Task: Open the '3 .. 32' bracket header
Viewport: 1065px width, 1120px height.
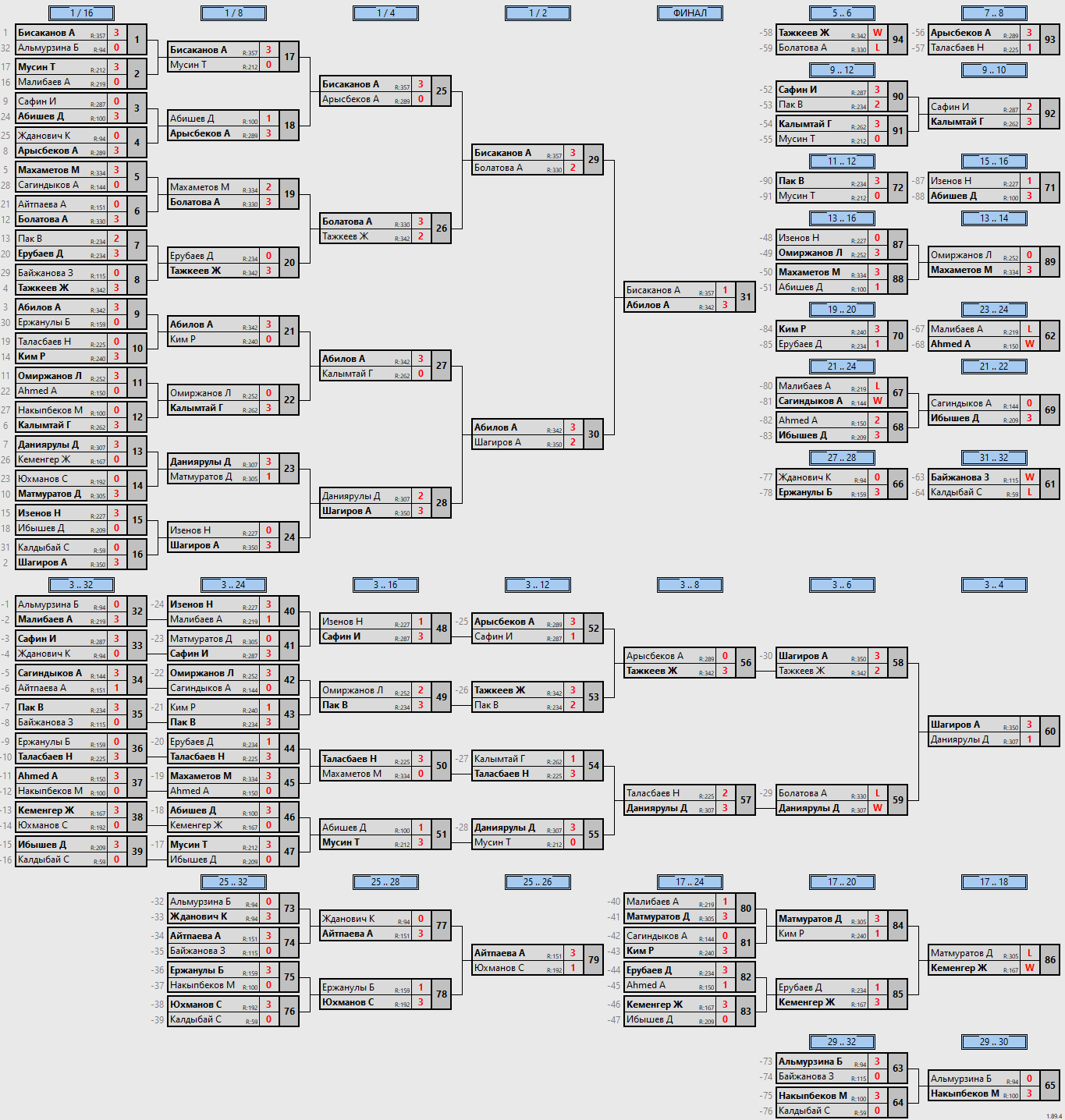Action: click(81, 584)
